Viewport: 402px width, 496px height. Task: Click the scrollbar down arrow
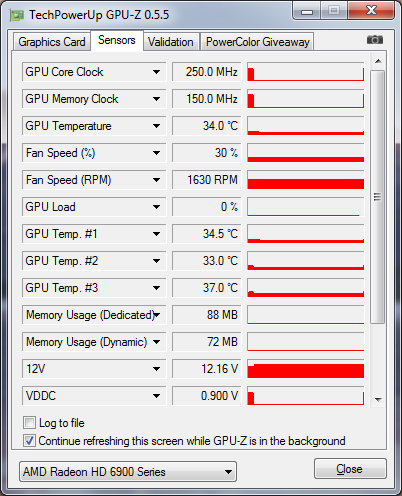coord(378,399)
